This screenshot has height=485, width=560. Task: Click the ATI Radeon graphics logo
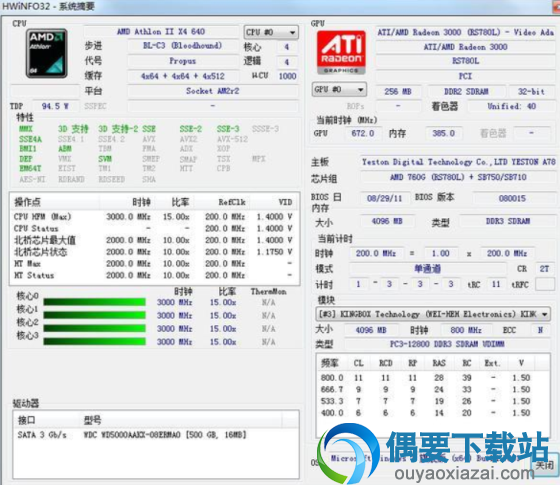(x=341, y=52)
